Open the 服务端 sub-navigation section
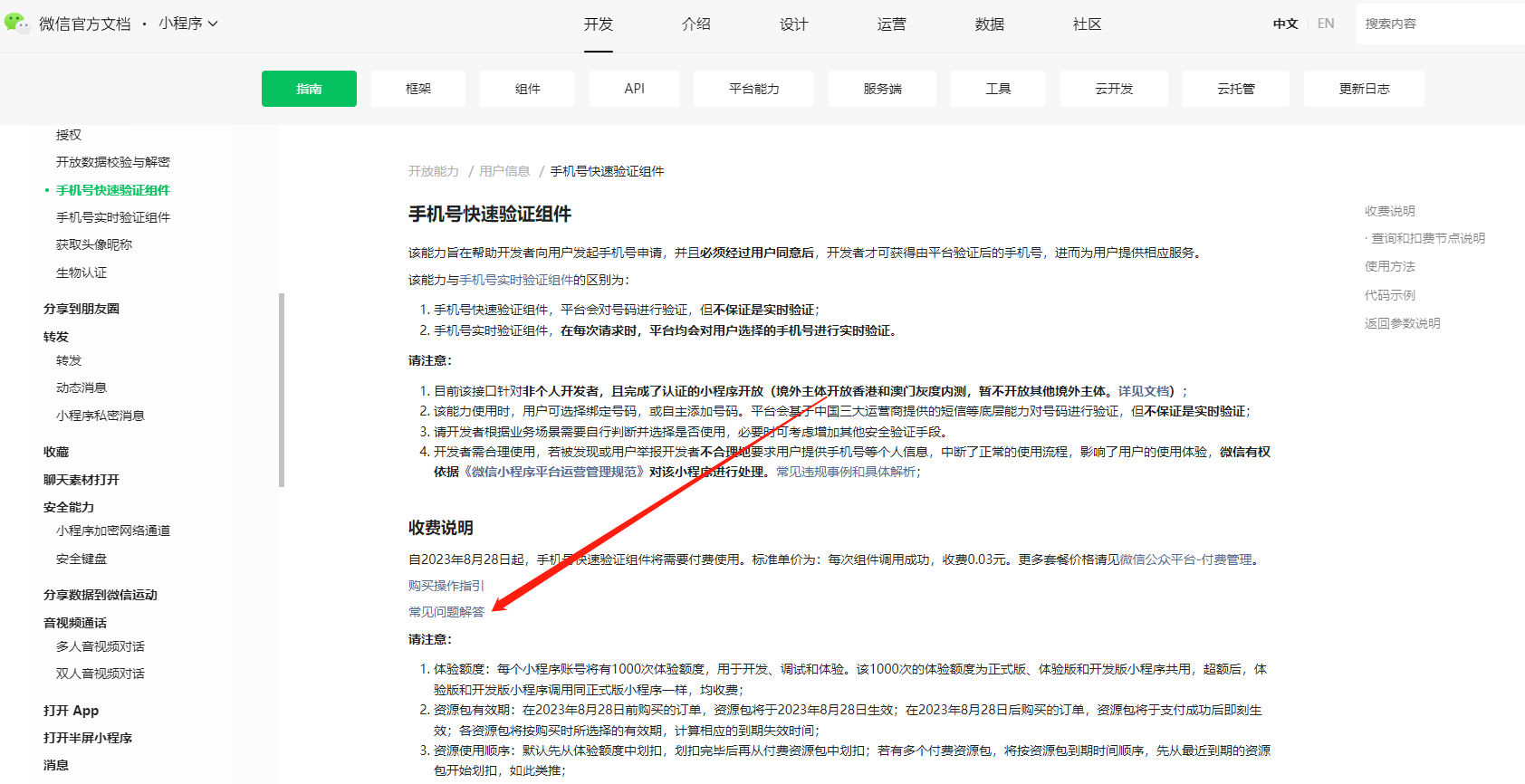 coord(883,89)
